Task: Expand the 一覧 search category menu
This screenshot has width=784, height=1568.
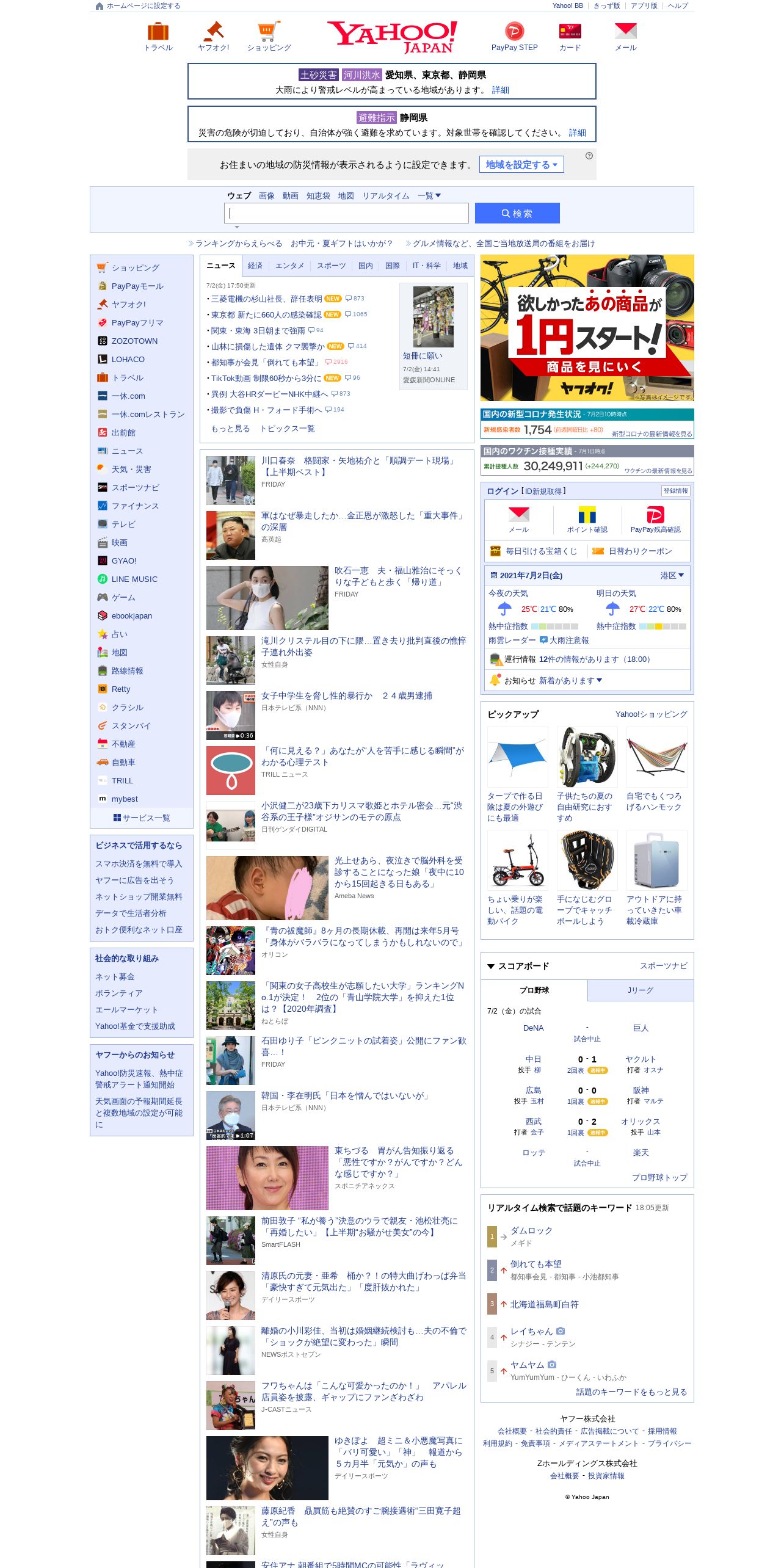Action: click(429, 196)
